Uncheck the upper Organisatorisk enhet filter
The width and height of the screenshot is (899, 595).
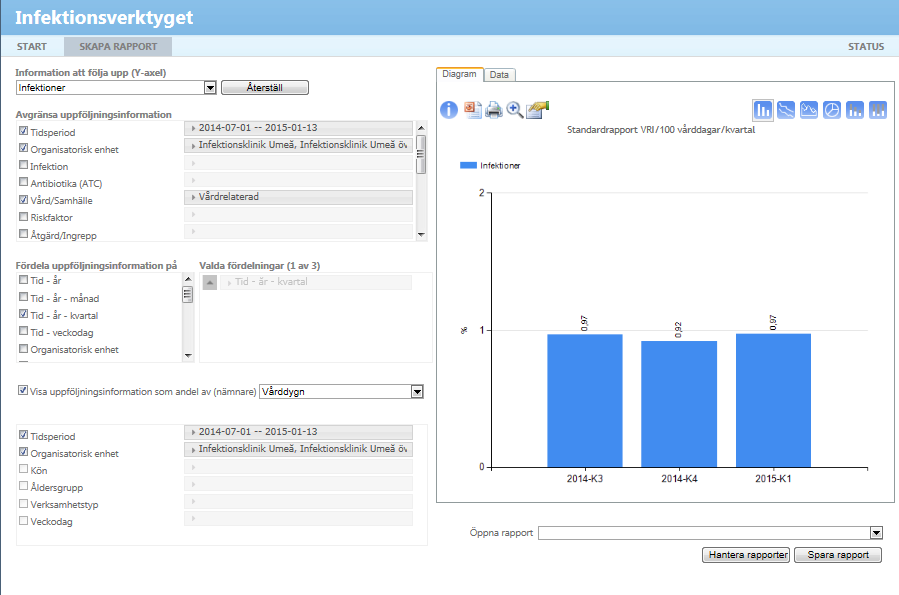coord(24,148)
